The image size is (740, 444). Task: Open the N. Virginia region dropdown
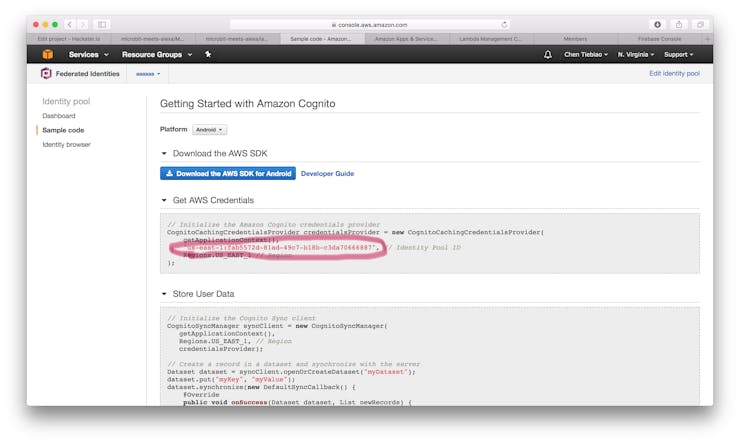coord(636,55)
